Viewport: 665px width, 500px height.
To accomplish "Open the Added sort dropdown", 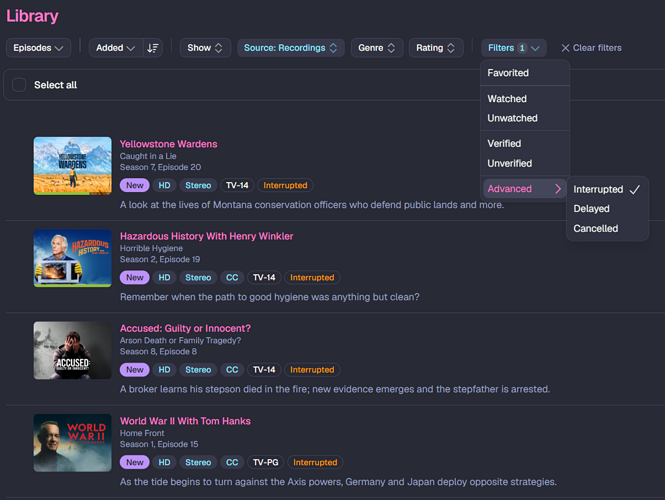I will click(x=115, y=48).
